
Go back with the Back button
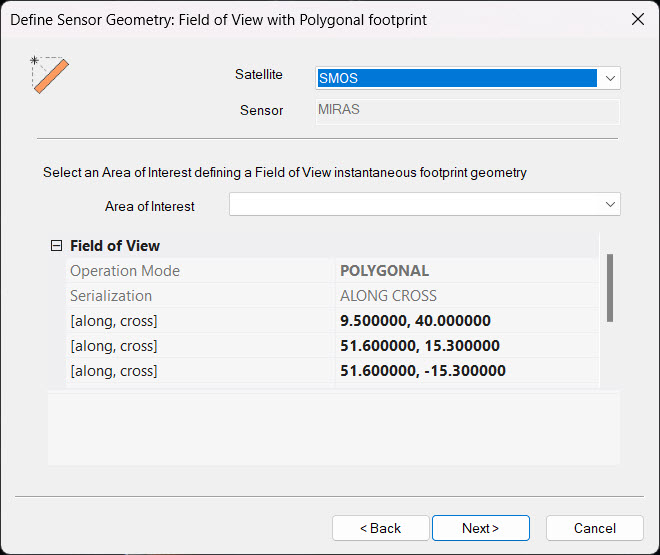379,528
